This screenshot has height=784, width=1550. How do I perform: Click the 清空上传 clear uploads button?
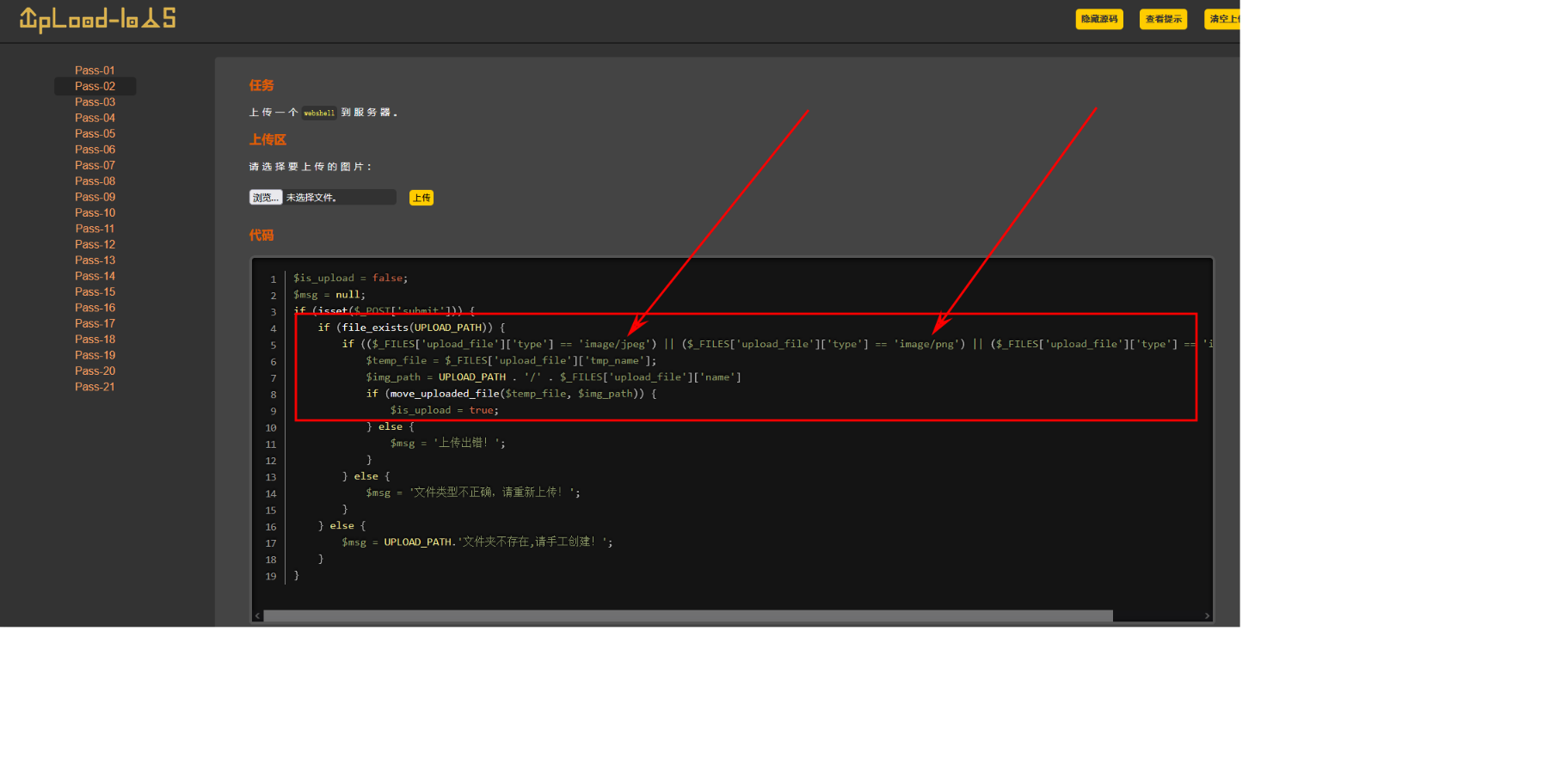click(x=1222, y=19)
